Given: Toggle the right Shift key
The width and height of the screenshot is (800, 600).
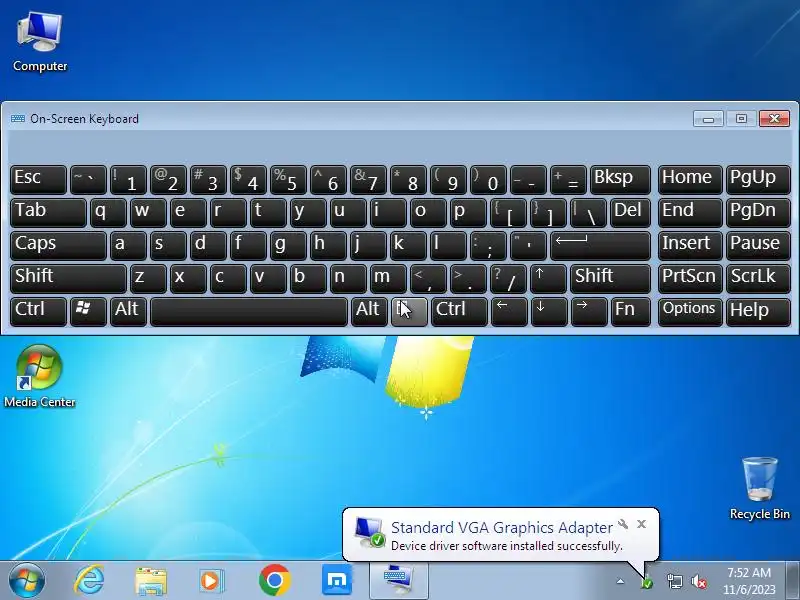Looking at the screenshot, I should 610,279.
